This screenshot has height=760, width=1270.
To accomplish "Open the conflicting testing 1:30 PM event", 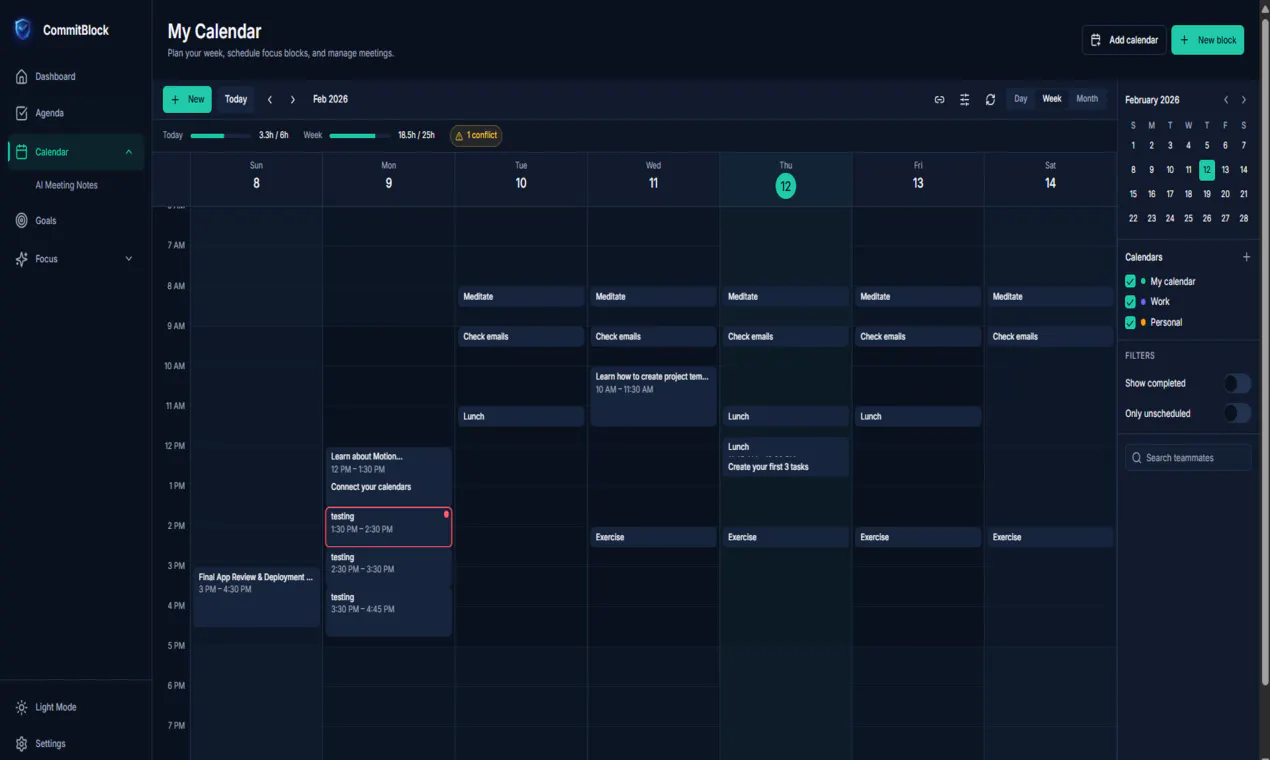I will point(388,527).
